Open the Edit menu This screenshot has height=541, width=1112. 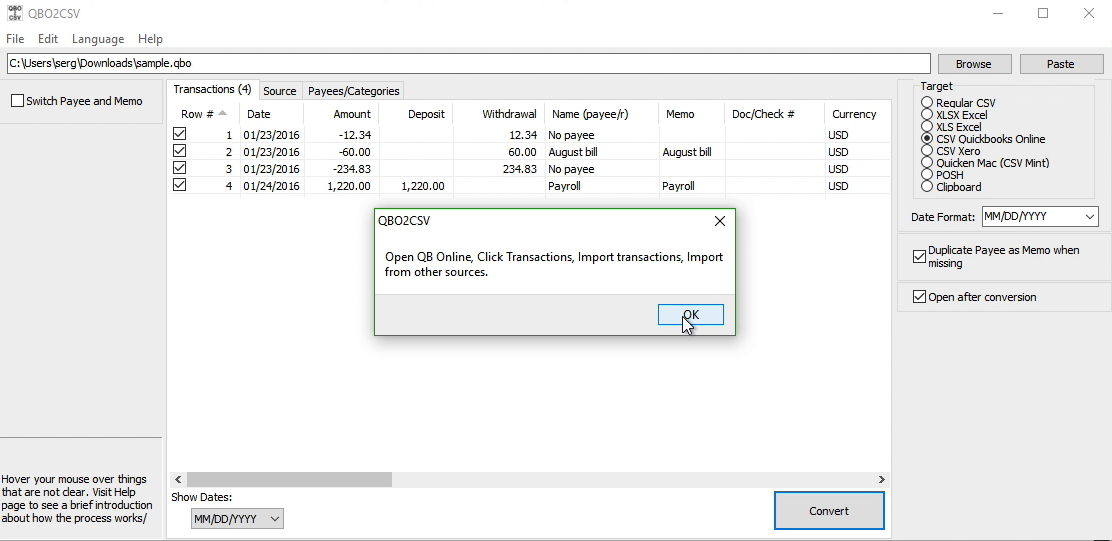pos(48,39)
